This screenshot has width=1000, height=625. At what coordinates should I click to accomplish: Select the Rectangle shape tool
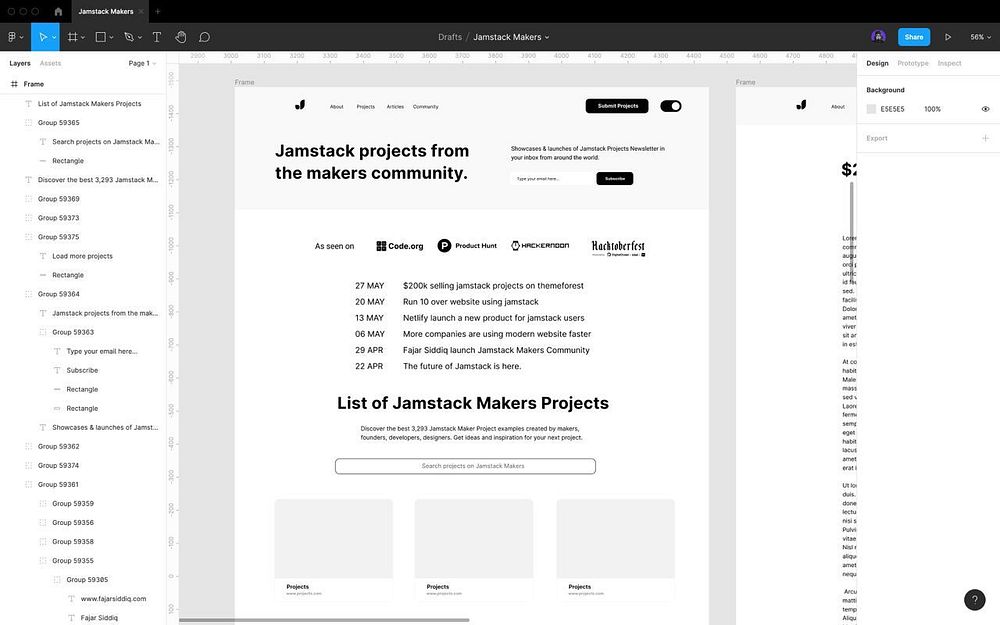(100, 37)
